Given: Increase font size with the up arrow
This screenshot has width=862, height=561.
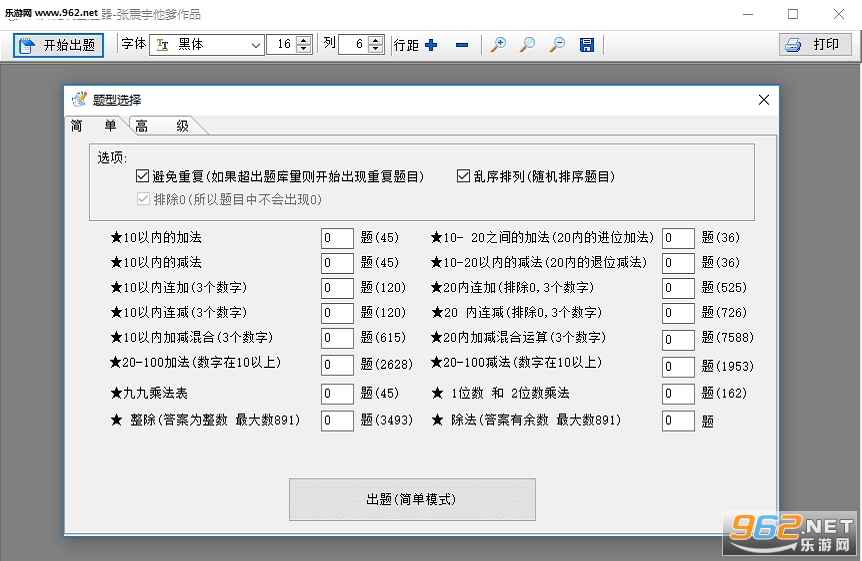Looking at the screenshot, I should (303, 40).
